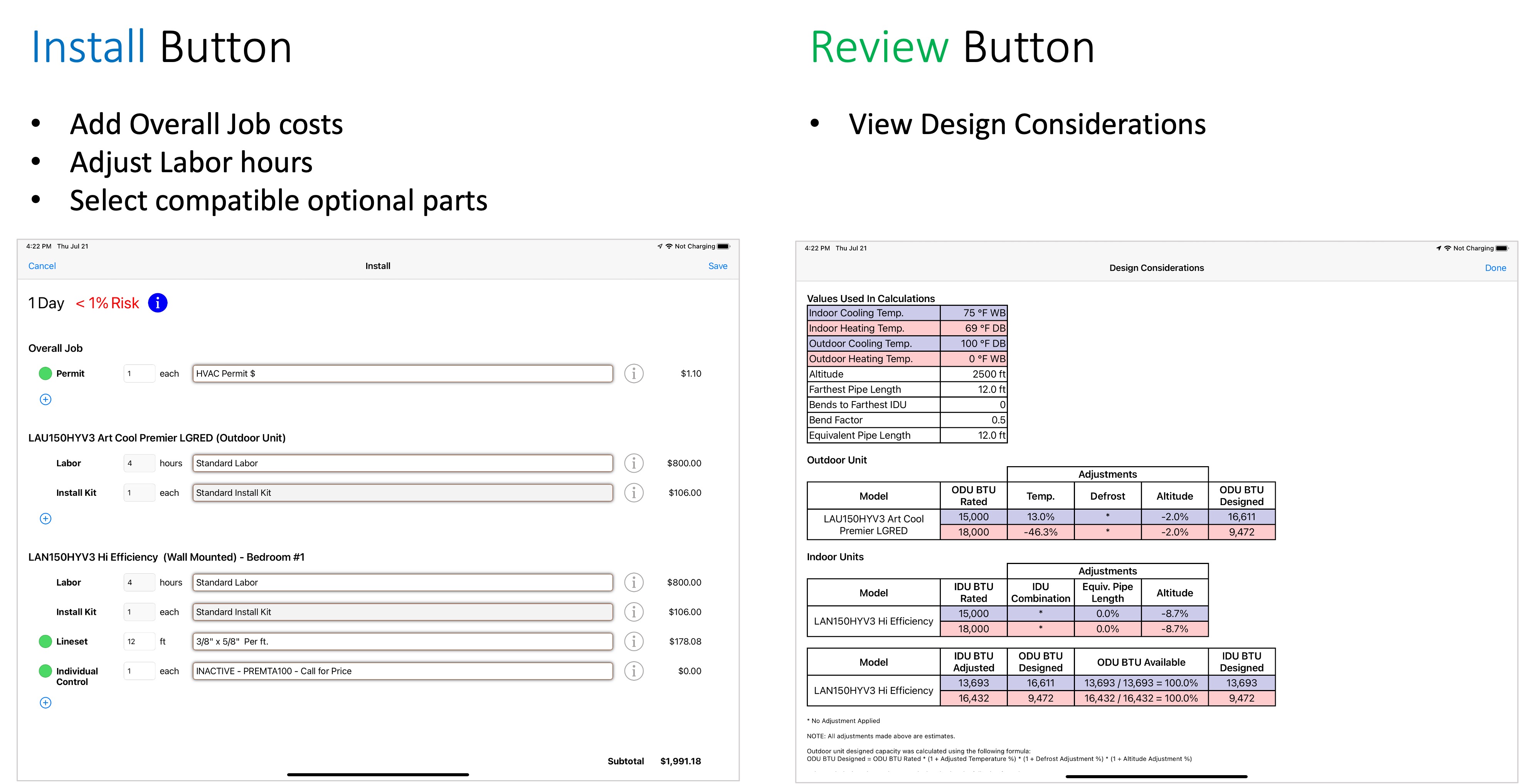Edit Individual Control quantity field
This screenshot has width=1519, height=784.
[139, 671]
